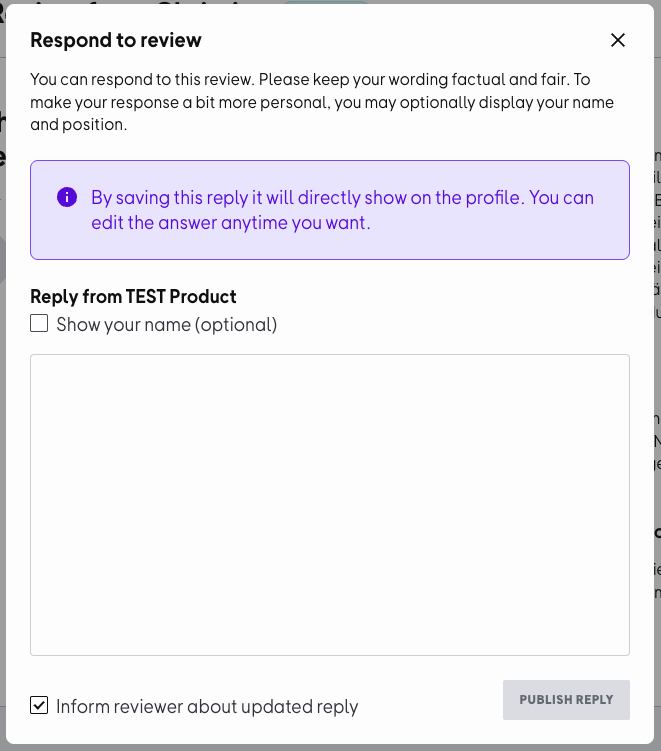The height and width of the screenshot is (751, 661).
Task: Click the "Respond to review" dialog title
Action: (116, 40)
